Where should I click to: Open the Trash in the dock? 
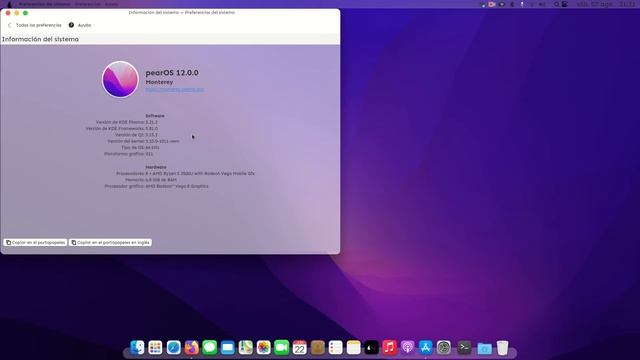[502, 347]
